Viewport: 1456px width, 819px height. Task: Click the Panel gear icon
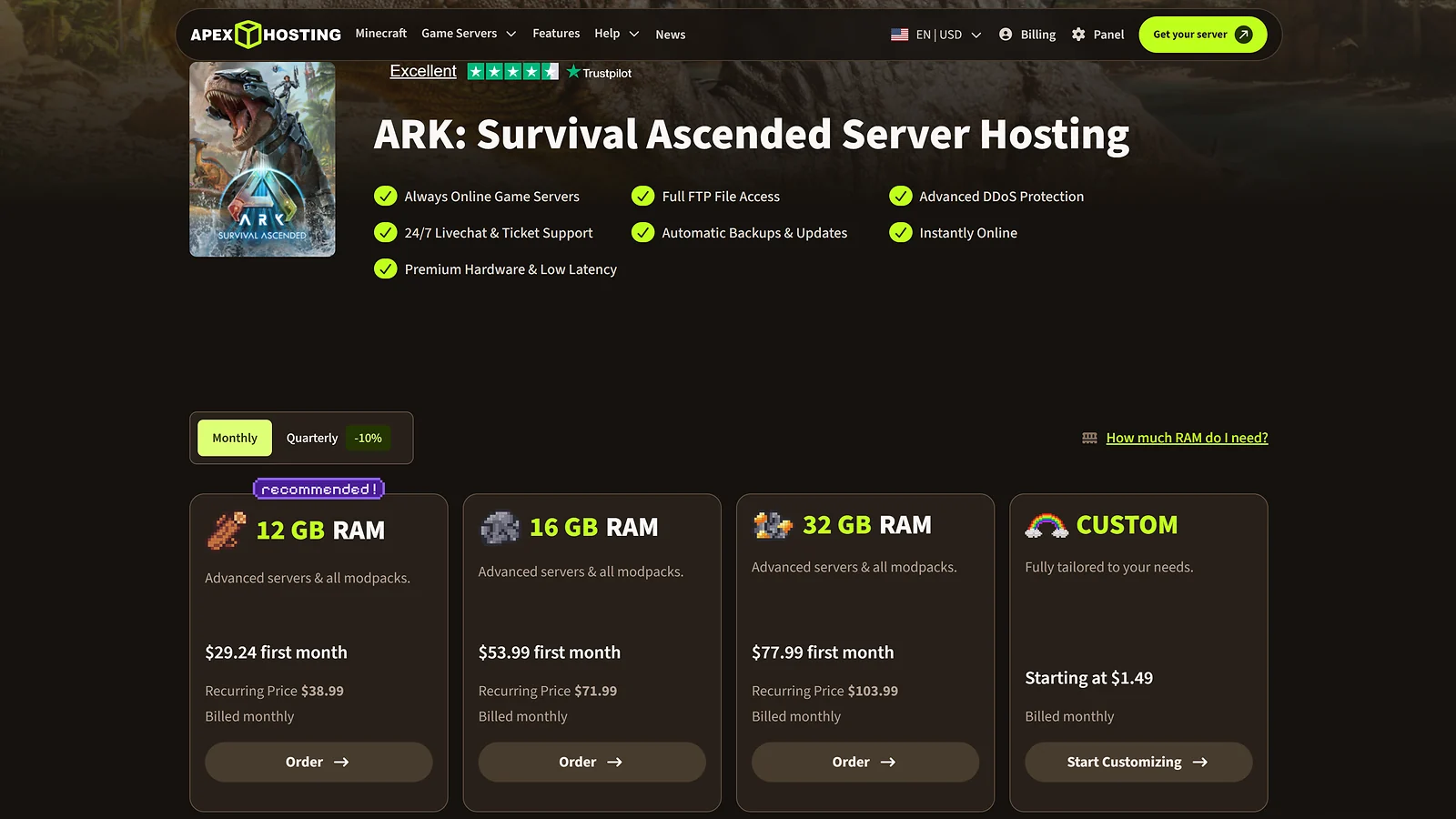(1078, 35)
